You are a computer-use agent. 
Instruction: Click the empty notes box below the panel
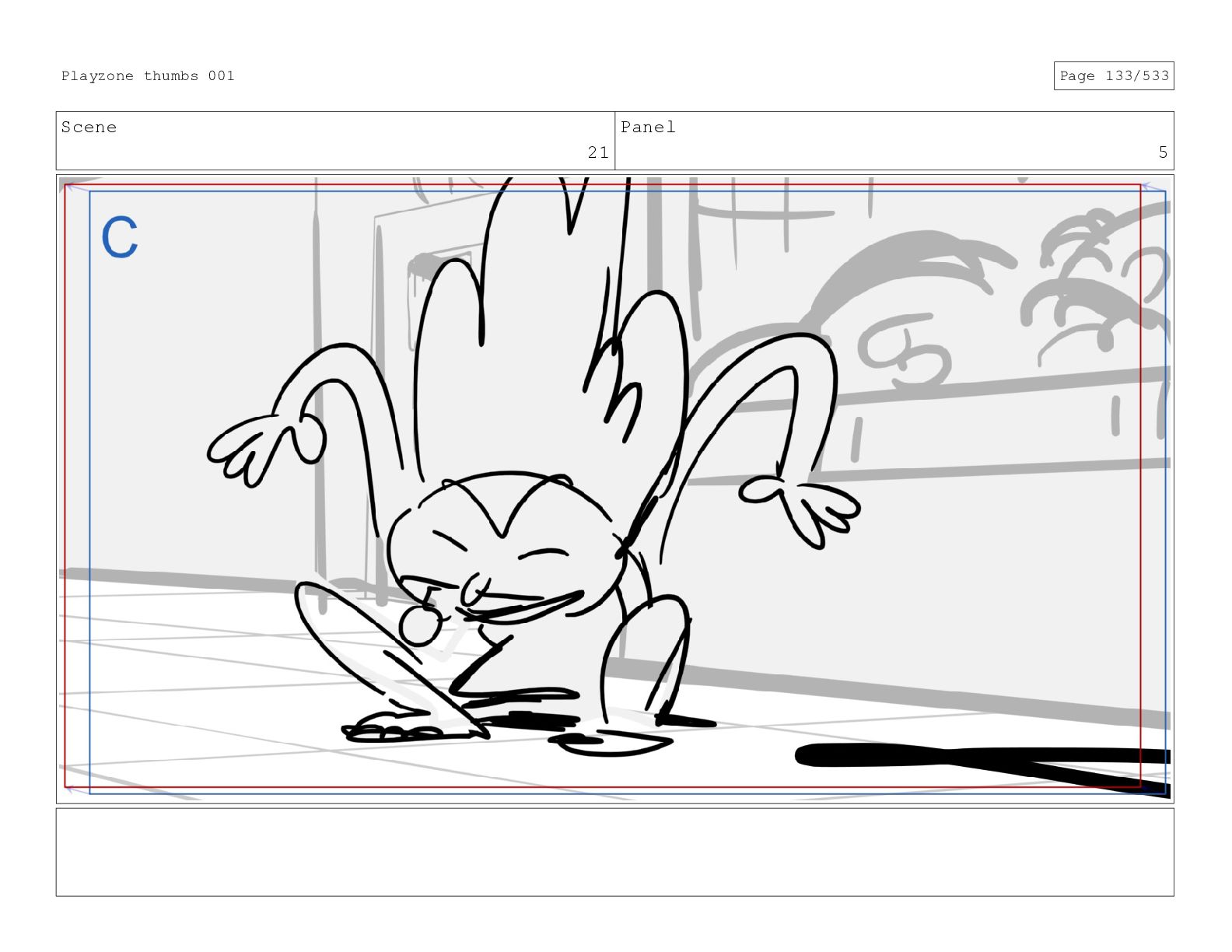614,852
